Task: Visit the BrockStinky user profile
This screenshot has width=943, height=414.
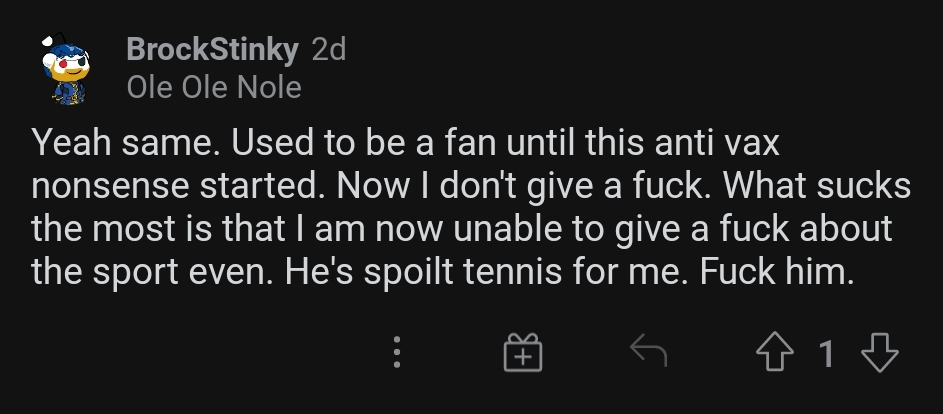Action: 212,49
